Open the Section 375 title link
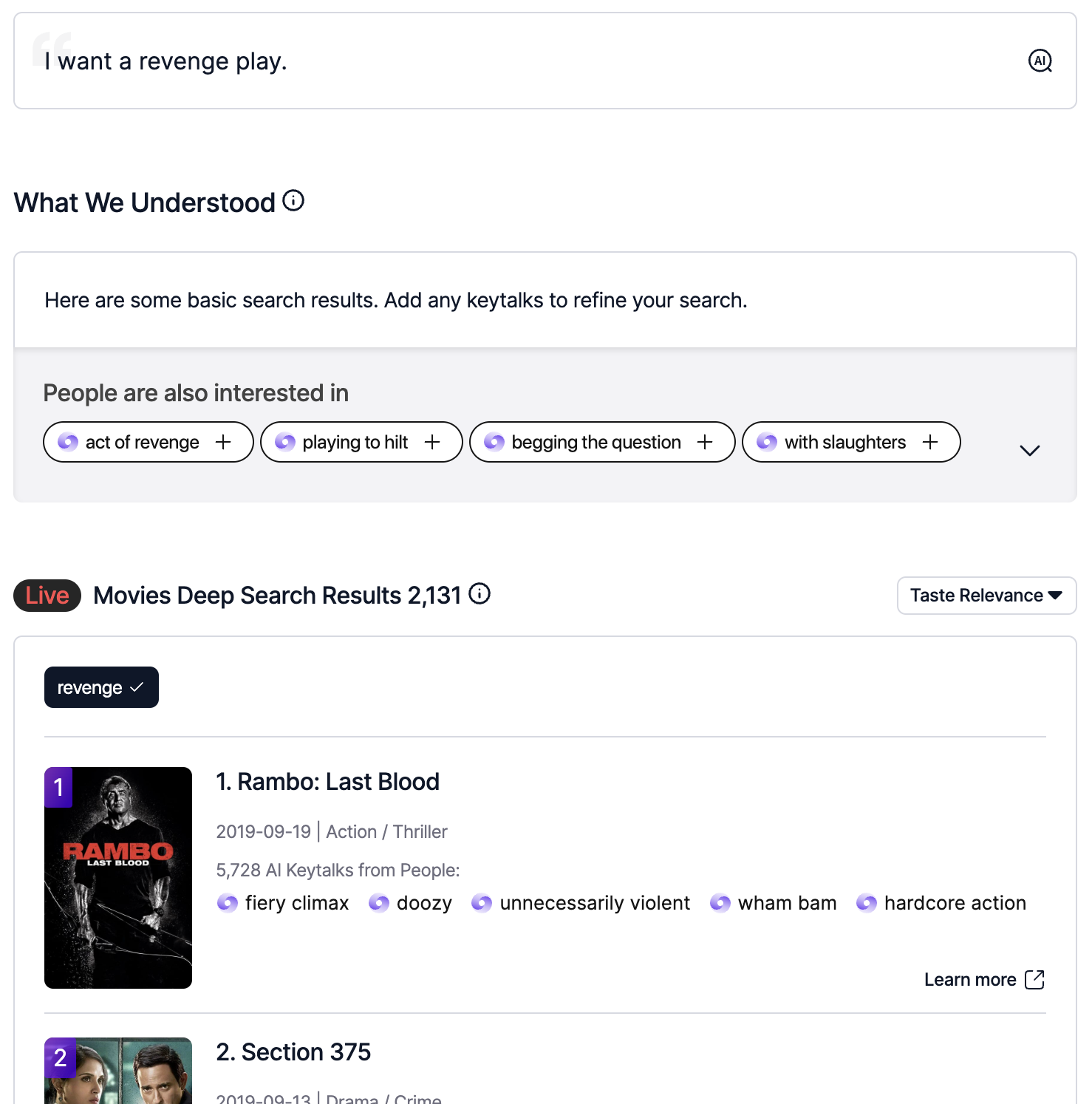 pyautogui.click(x=293, y=1052)
